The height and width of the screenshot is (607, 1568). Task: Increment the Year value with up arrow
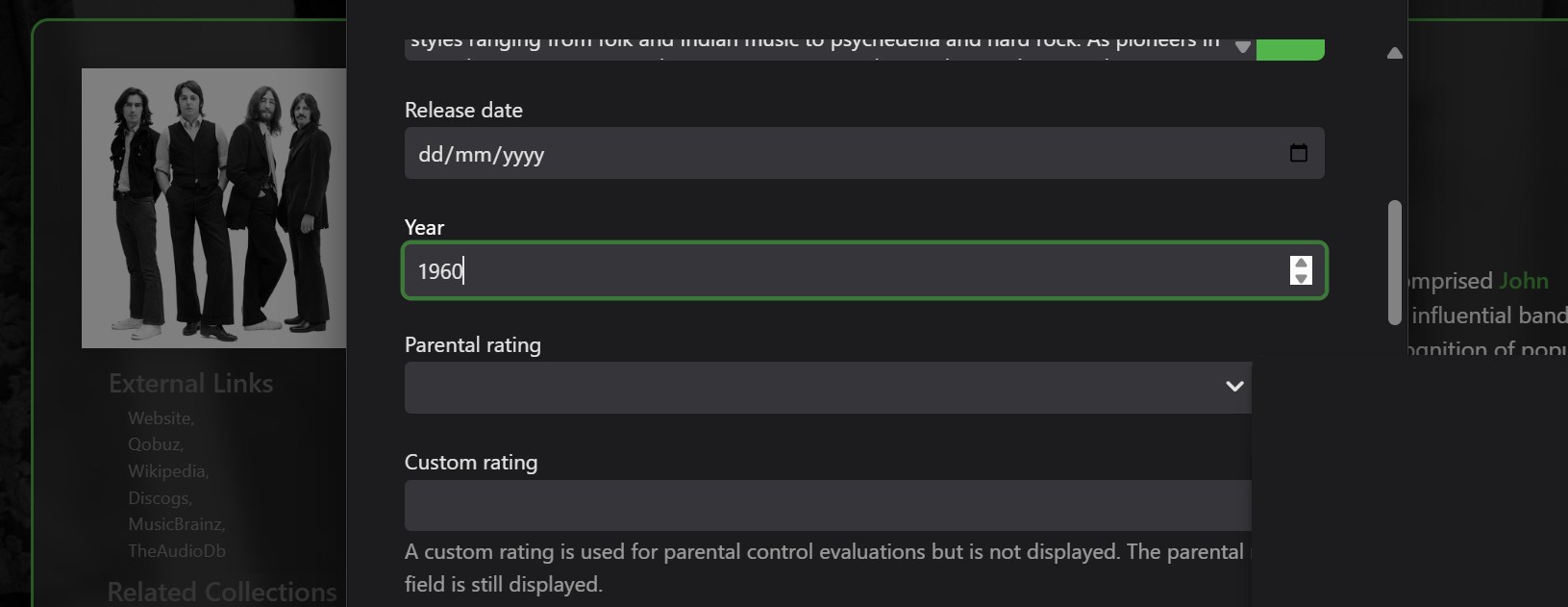pyautogui.click(x=1301, y=264)
